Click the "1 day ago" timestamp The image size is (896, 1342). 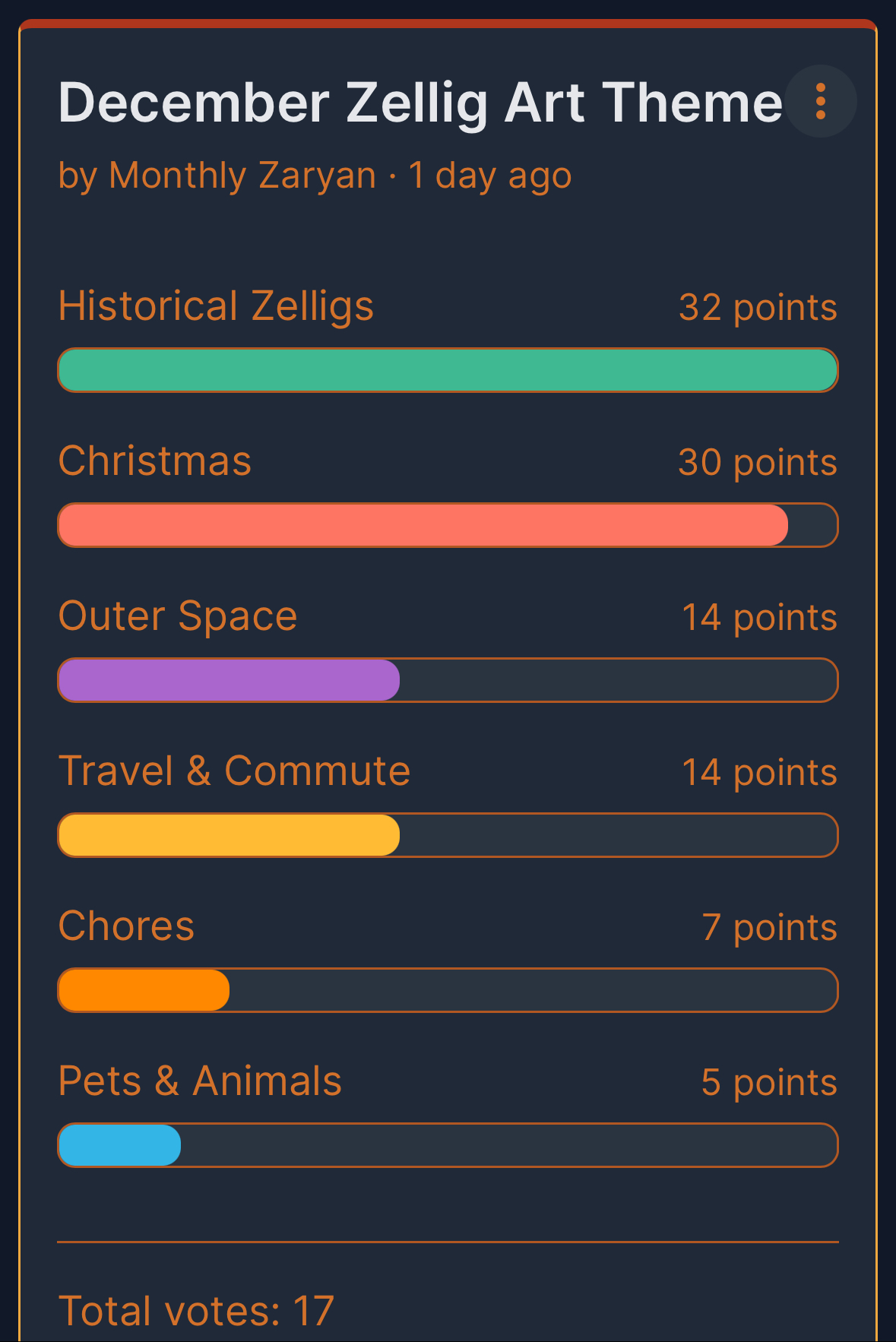[x=490, y=176]
